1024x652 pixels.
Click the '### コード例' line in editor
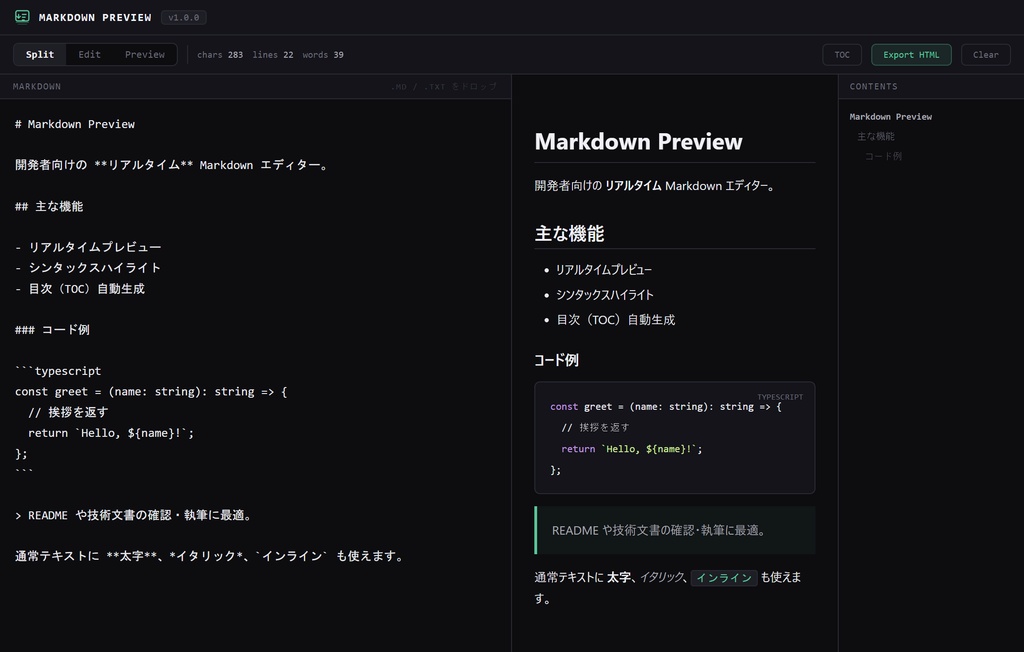(x=52, y=330)
